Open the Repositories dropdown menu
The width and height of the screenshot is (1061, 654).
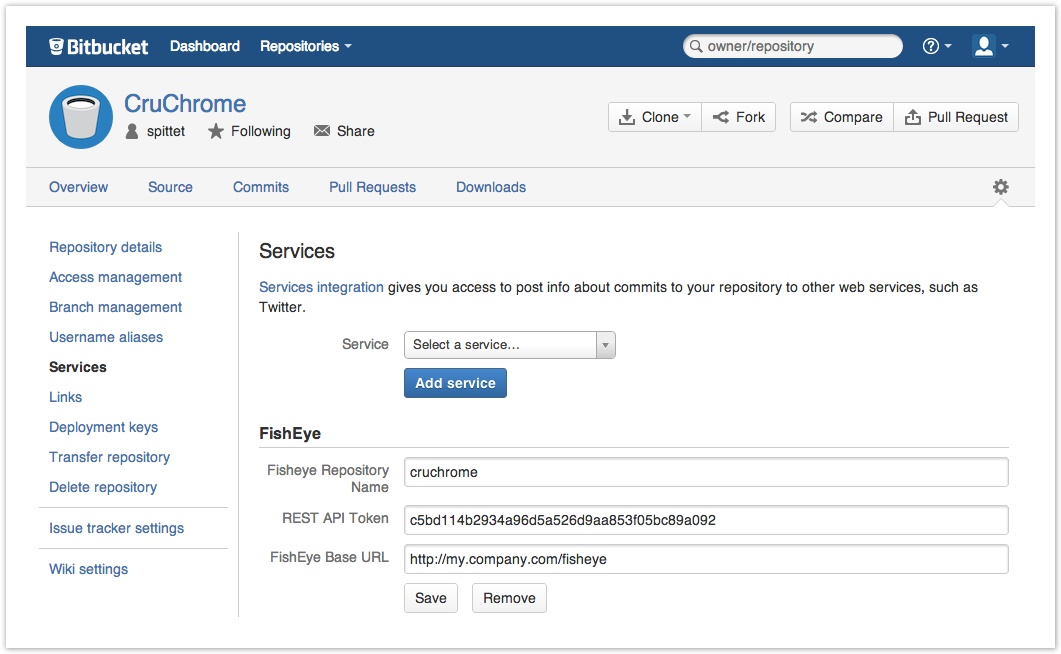305,46
